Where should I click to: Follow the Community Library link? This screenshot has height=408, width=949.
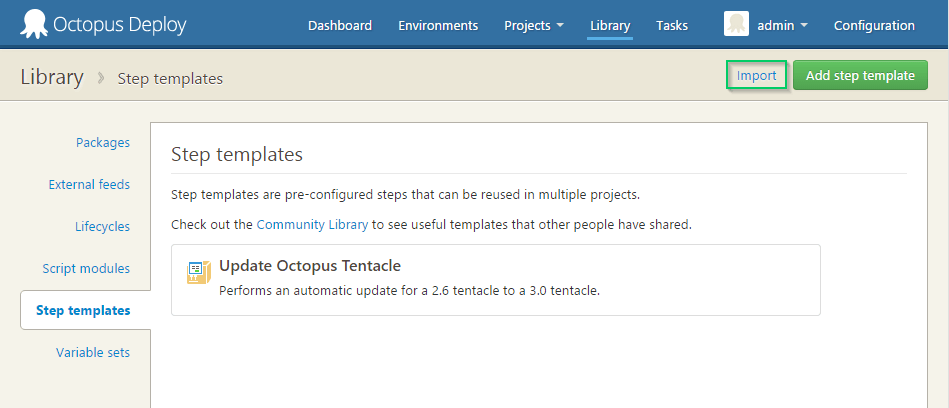tap(312, 225)
